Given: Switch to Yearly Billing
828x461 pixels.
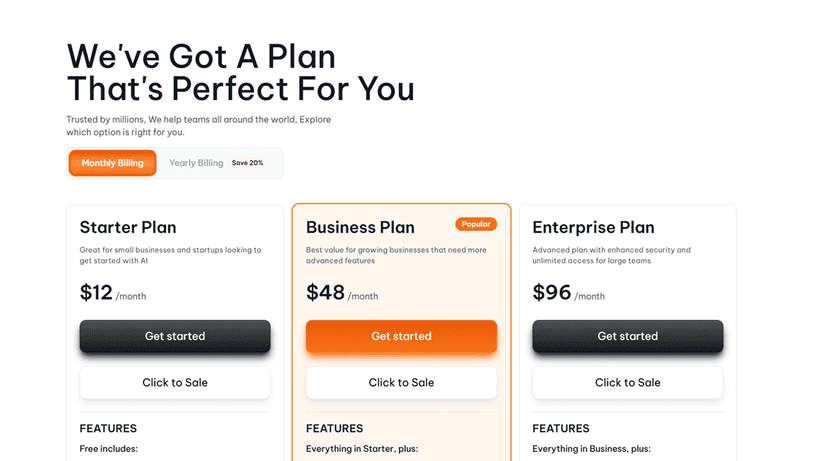Looking at the screenshot, I should (196, 163).
